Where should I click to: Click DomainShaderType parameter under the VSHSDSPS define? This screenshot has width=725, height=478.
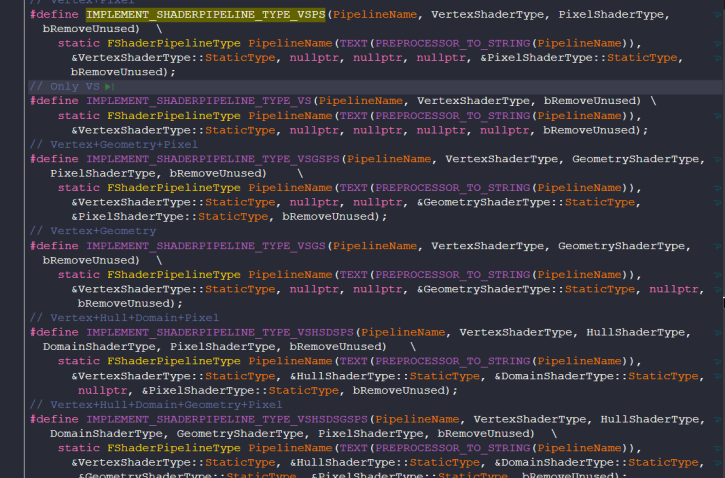[x=99, y=347]
